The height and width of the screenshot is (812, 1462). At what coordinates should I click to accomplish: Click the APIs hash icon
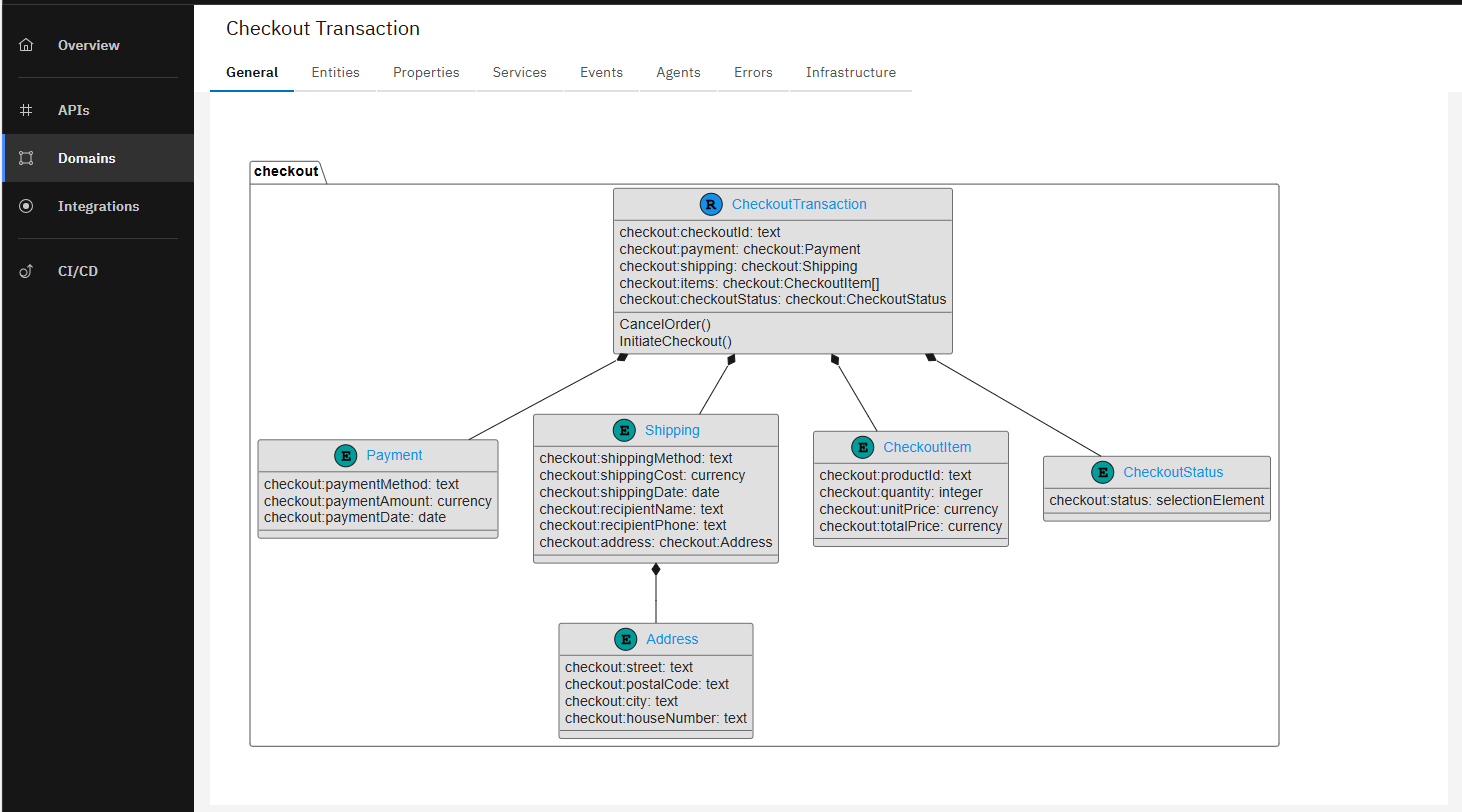tap(26, 110)
